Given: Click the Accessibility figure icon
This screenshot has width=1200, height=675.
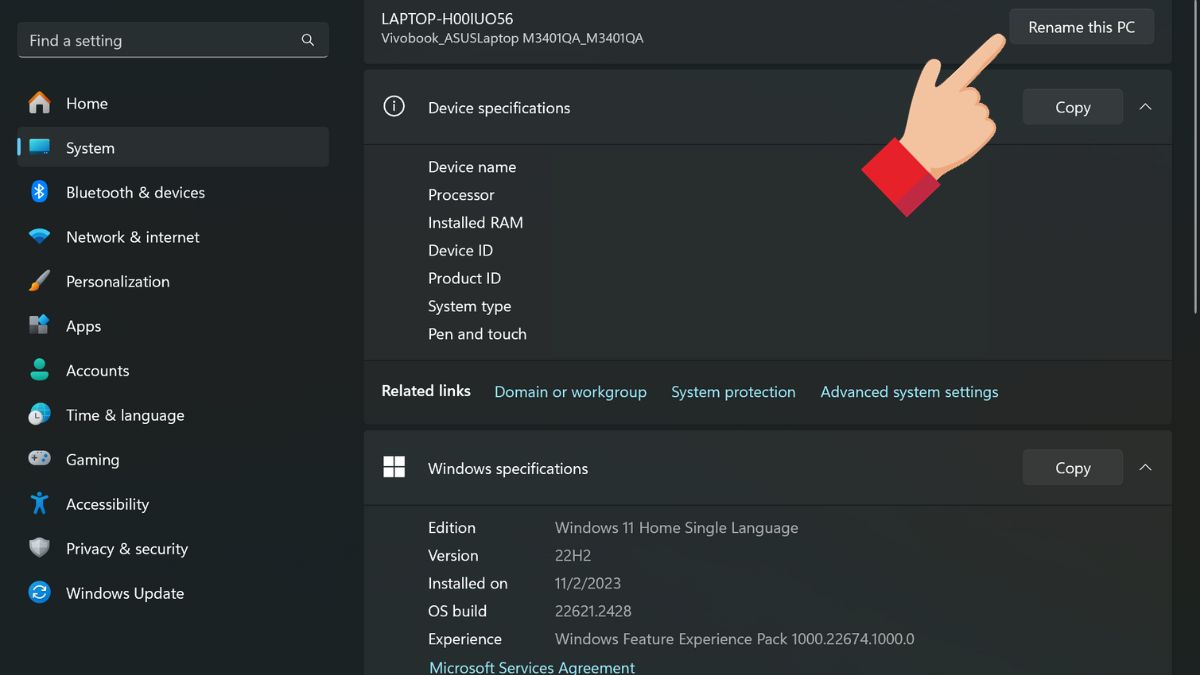Looking at the screenshot, I should pos(39,504).
